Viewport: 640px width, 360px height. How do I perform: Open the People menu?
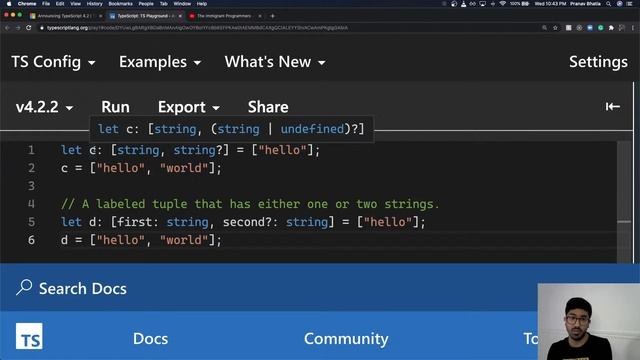coord(146,4)
